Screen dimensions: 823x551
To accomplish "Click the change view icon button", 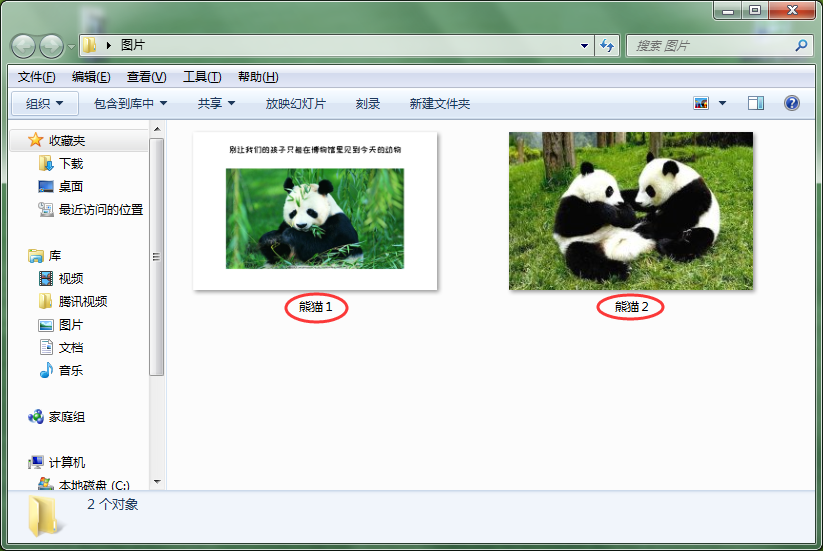I will pos(701,103).
